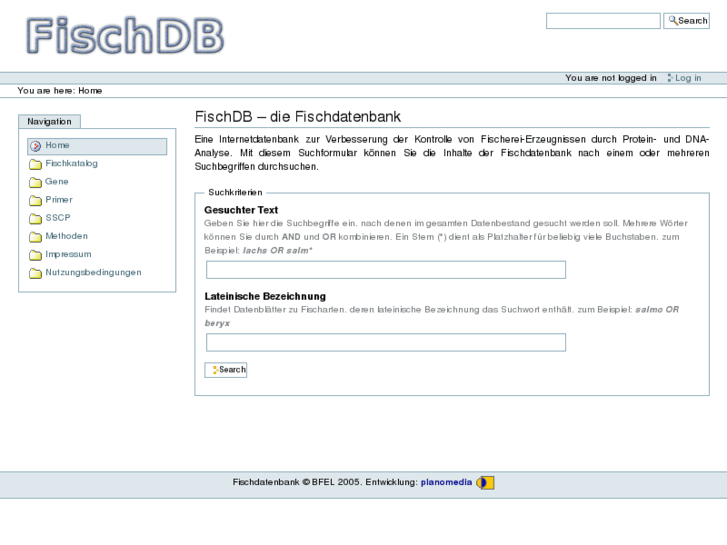Click the Gene folder icon
727x545 pixels.
[x=35, y=182]
